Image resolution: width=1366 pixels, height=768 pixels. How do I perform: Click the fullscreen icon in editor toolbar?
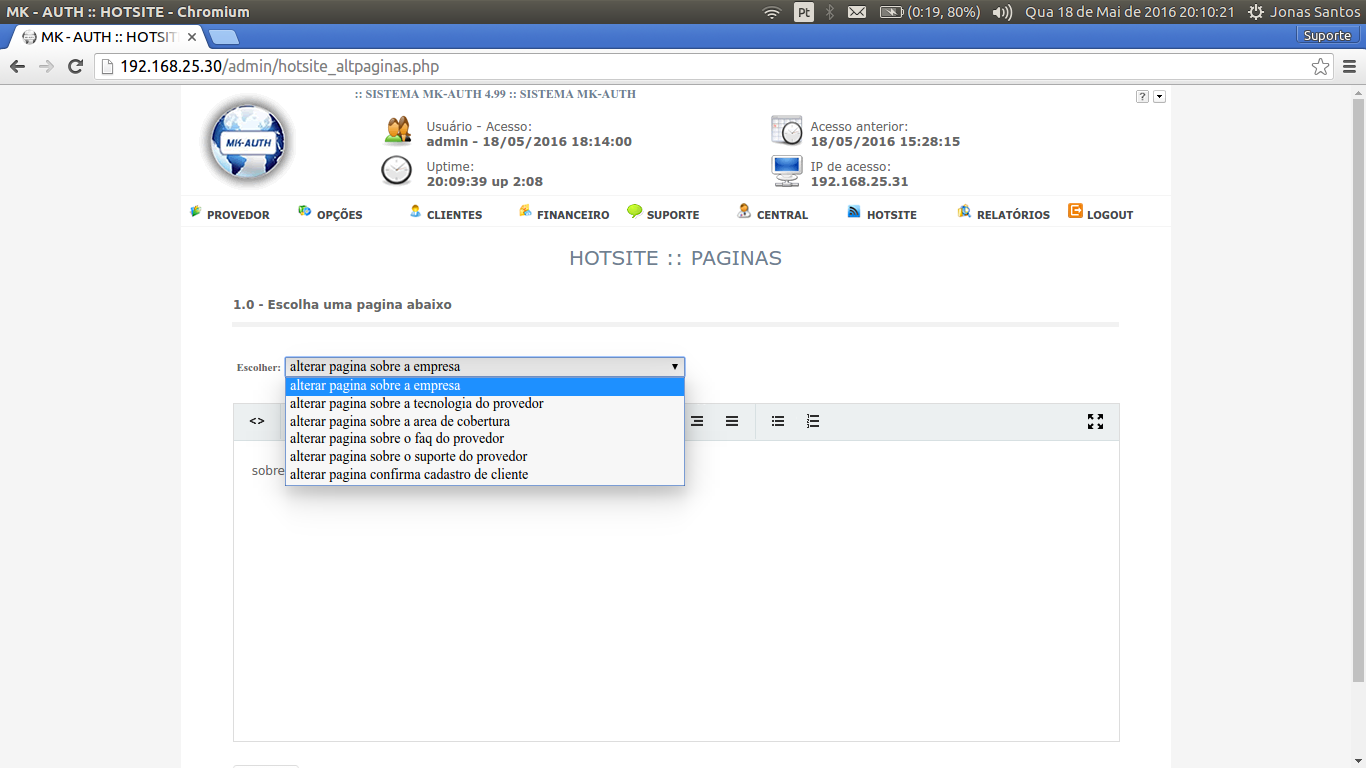[x=1095, y=422]
